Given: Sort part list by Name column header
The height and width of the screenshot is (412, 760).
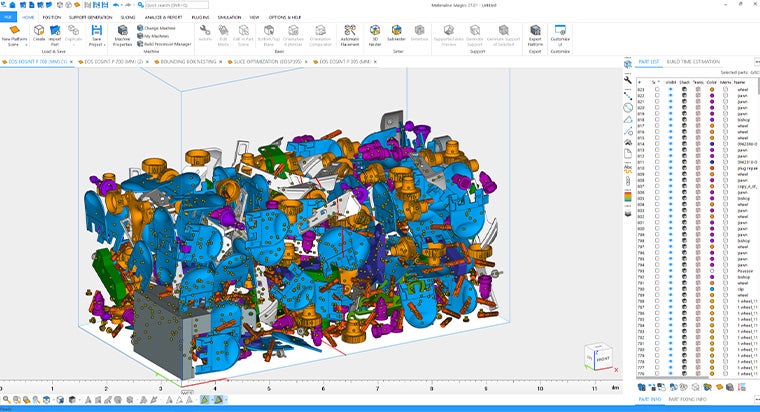Looking at the screenshot, I should click(x=740, y=82).
